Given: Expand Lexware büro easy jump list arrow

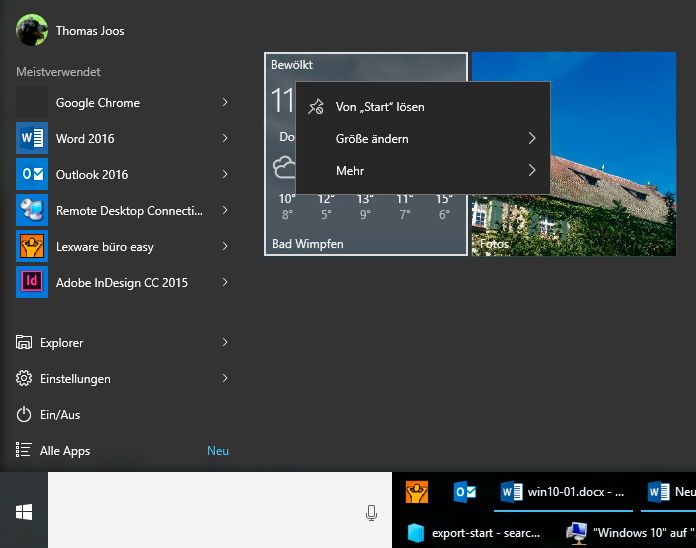Looking at the screenshot, I should pyautogui.click(x=225, y=246).
